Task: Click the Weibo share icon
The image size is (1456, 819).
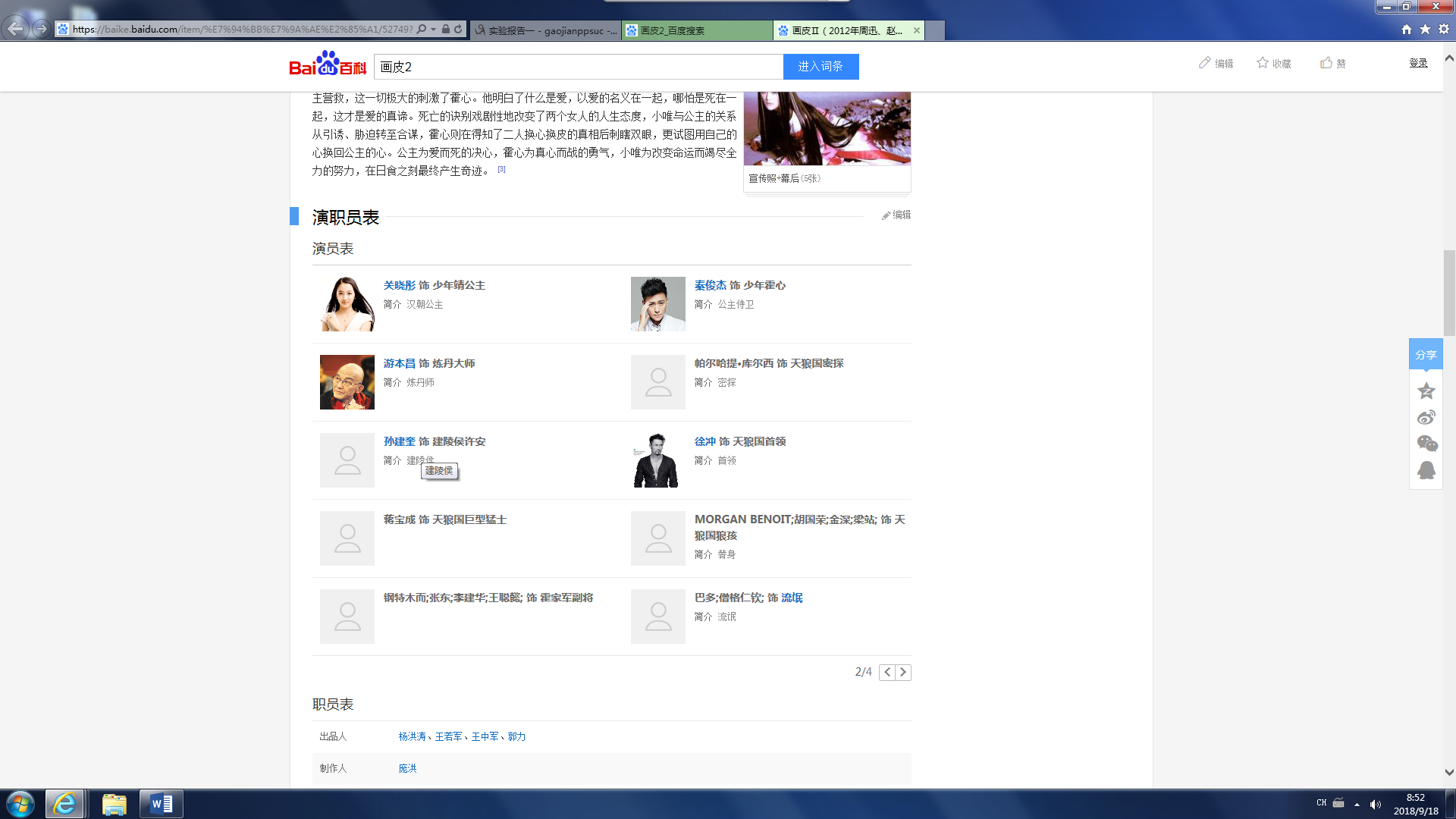Action: 1426,418
